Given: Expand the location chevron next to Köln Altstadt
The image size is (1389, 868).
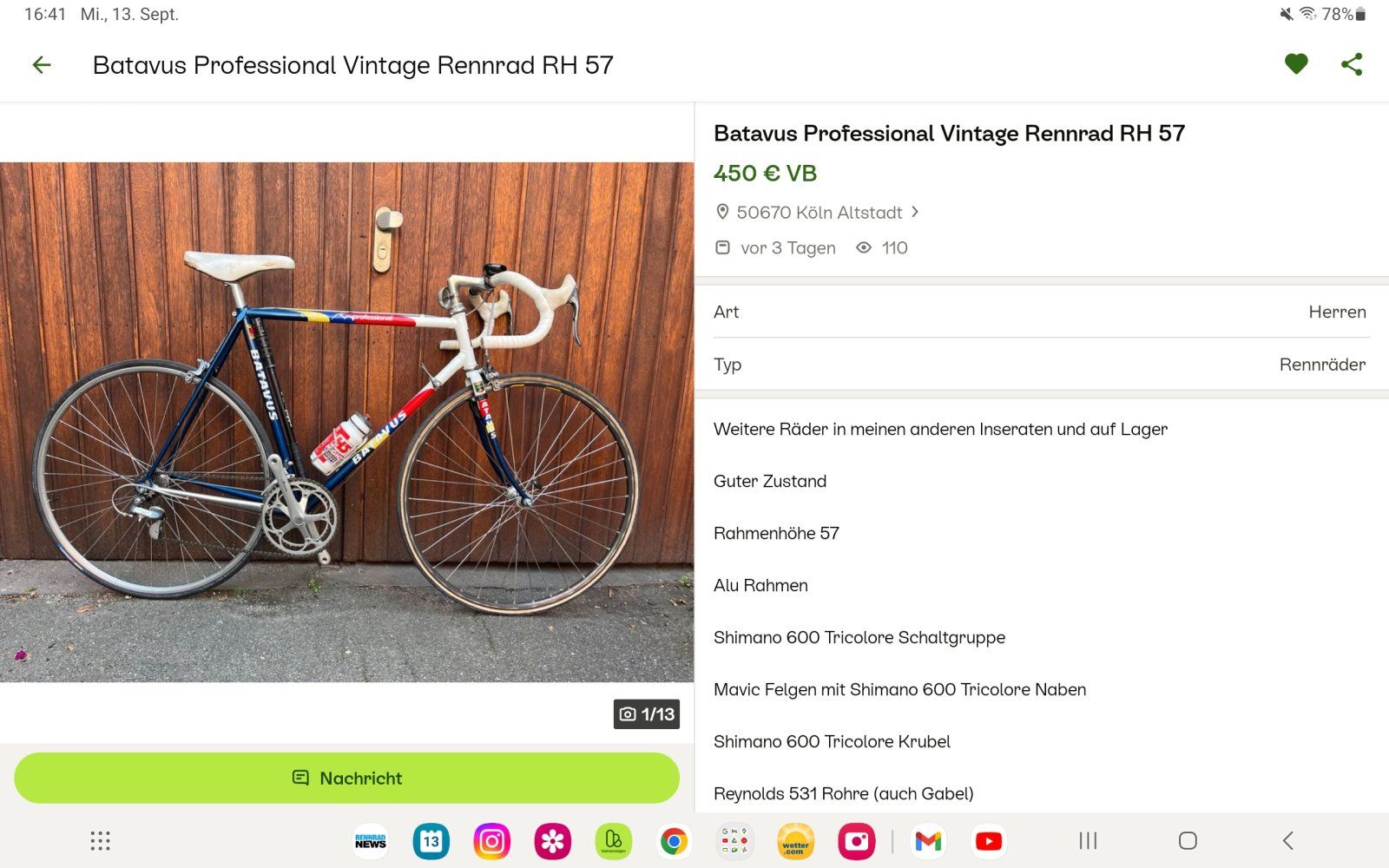Looking at the screenshot, I should click(915, 212).
